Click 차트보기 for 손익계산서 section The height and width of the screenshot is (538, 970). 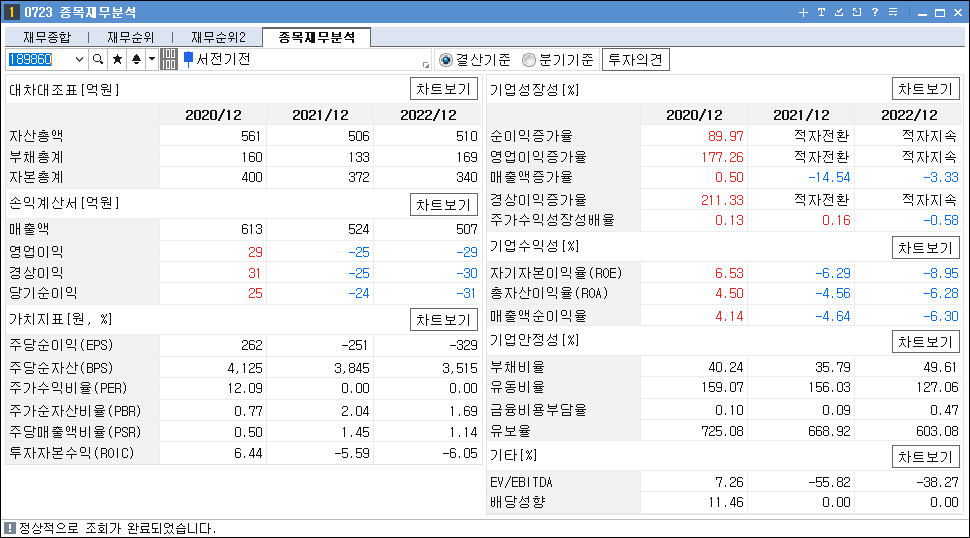444,205
